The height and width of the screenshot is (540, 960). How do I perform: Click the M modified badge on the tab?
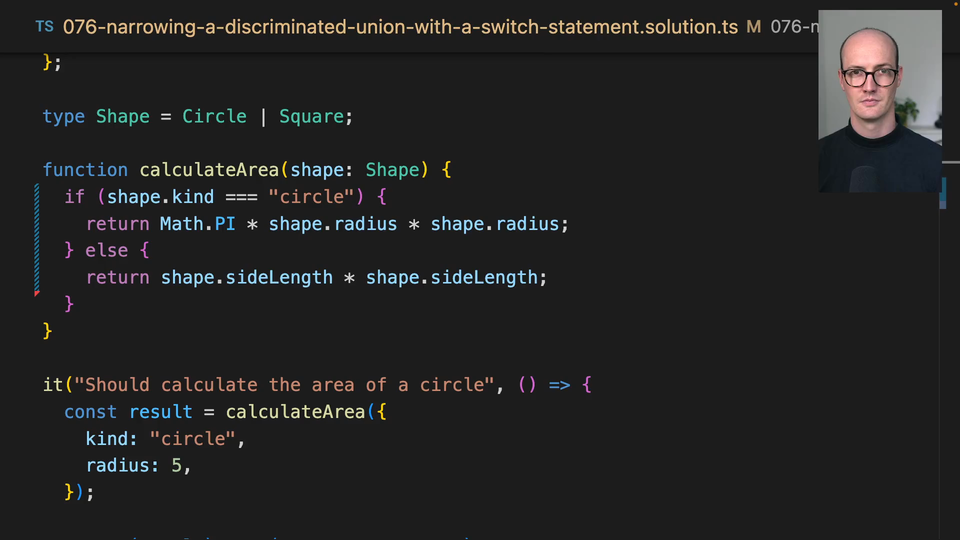[753, 26]
